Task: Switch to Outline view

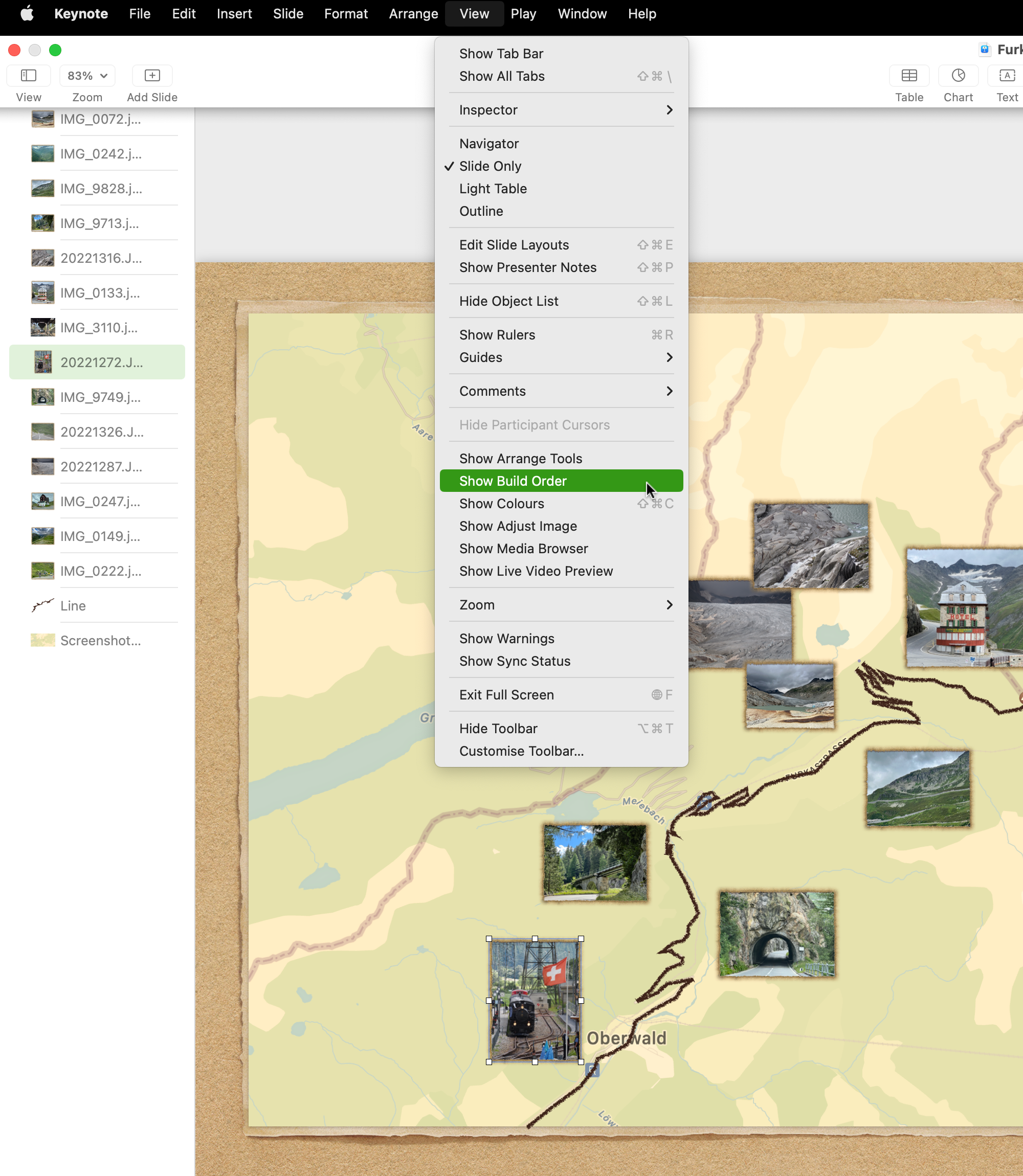Action: point(561,211)
